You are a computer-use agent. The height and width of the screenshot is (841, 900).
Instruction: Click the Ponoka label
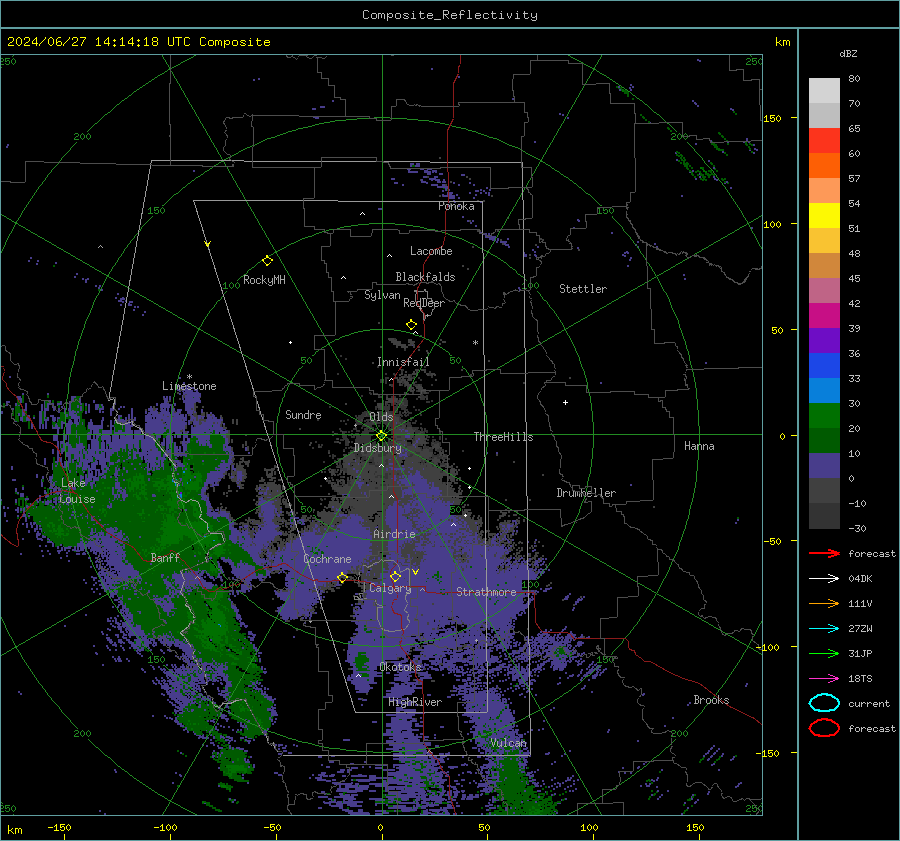click(x=456, y=206)
